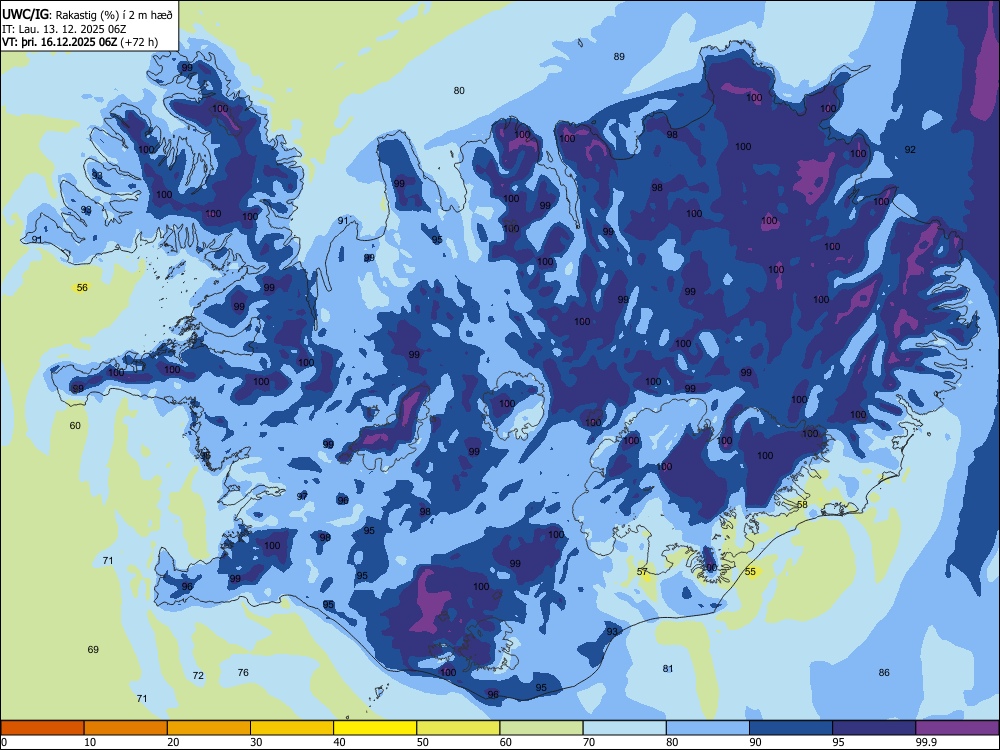Click the pale blue 70–80 legend color
The height and width of the screenshot is (750, 1000).
(x=624, y=728)
